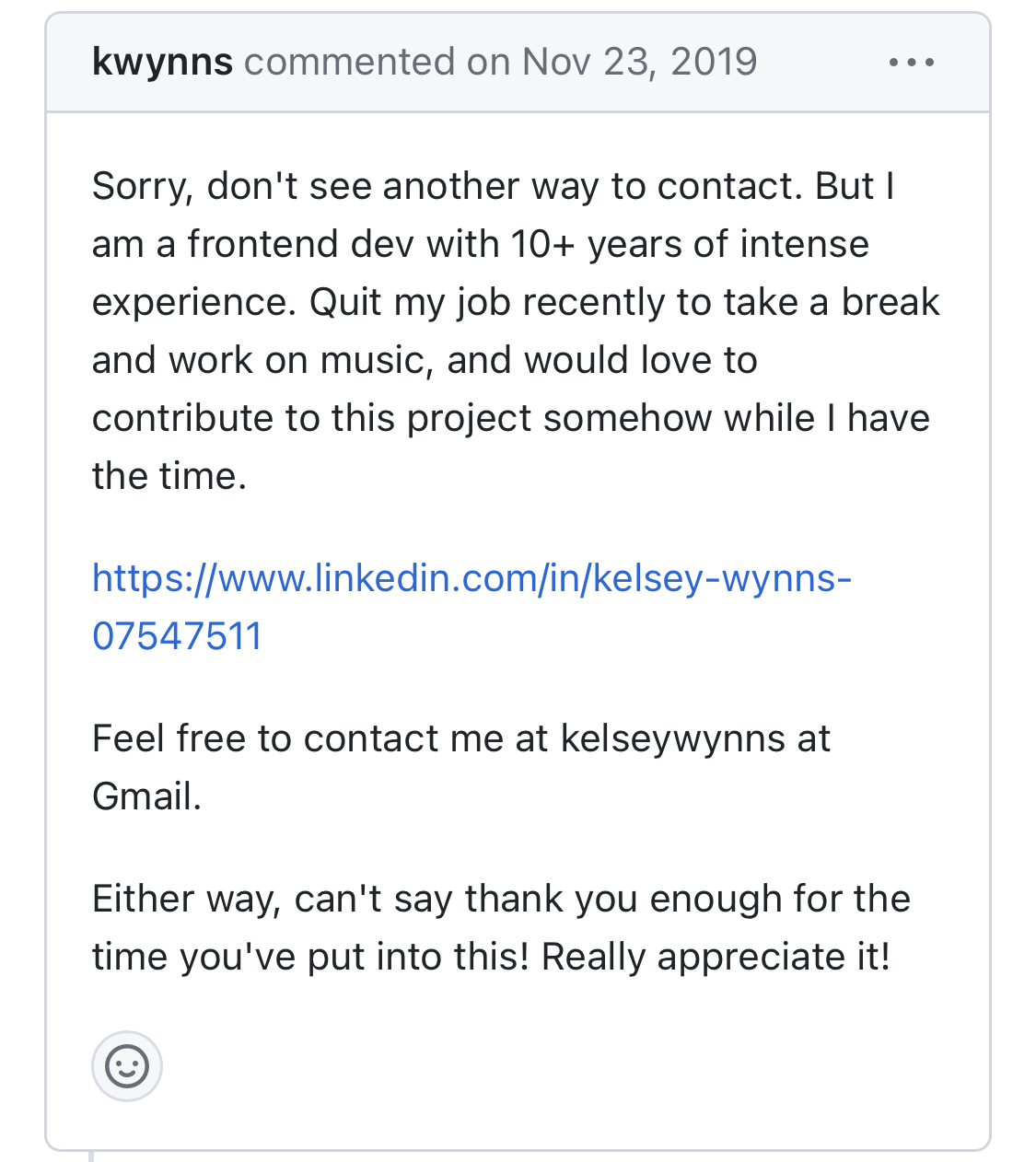Image resolution: width=1036 pixels, height=1162 pixels.
Task: Click the word 'Gmail.' in the comment
Action: [146, 796]
